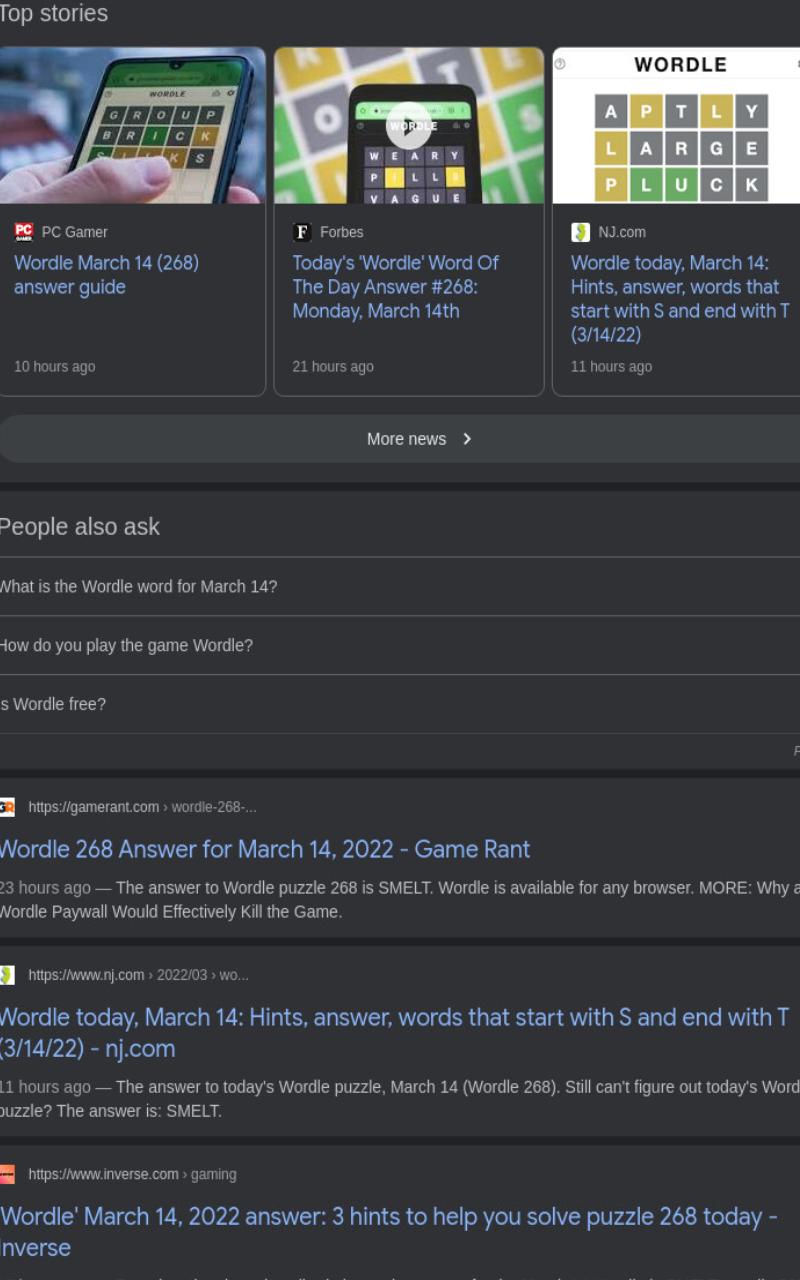Click the 'PC Gamer' source name text
Viewport: 800px width, 1280px height.
pyautogui.click(x=75, y=232)
